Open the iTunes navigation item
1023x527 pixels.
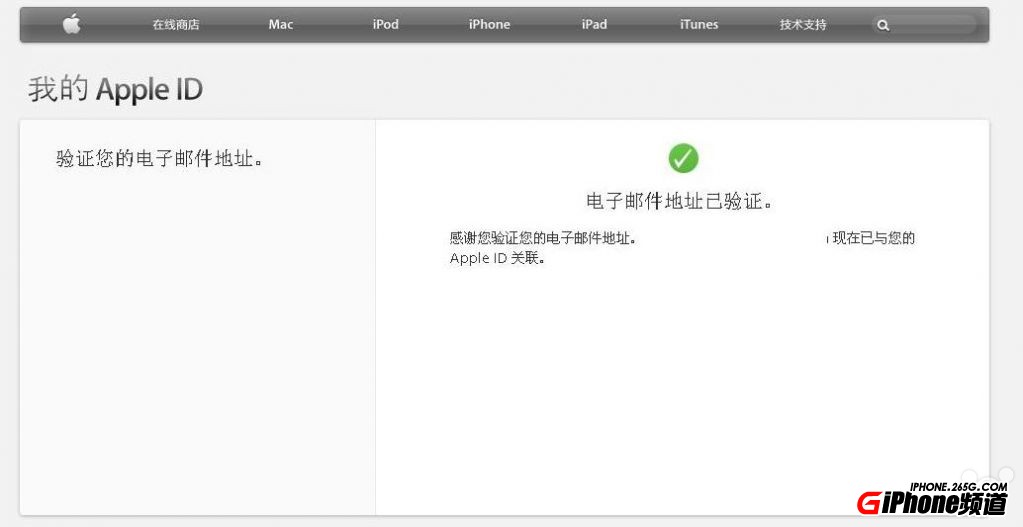(x=699, y=25)
